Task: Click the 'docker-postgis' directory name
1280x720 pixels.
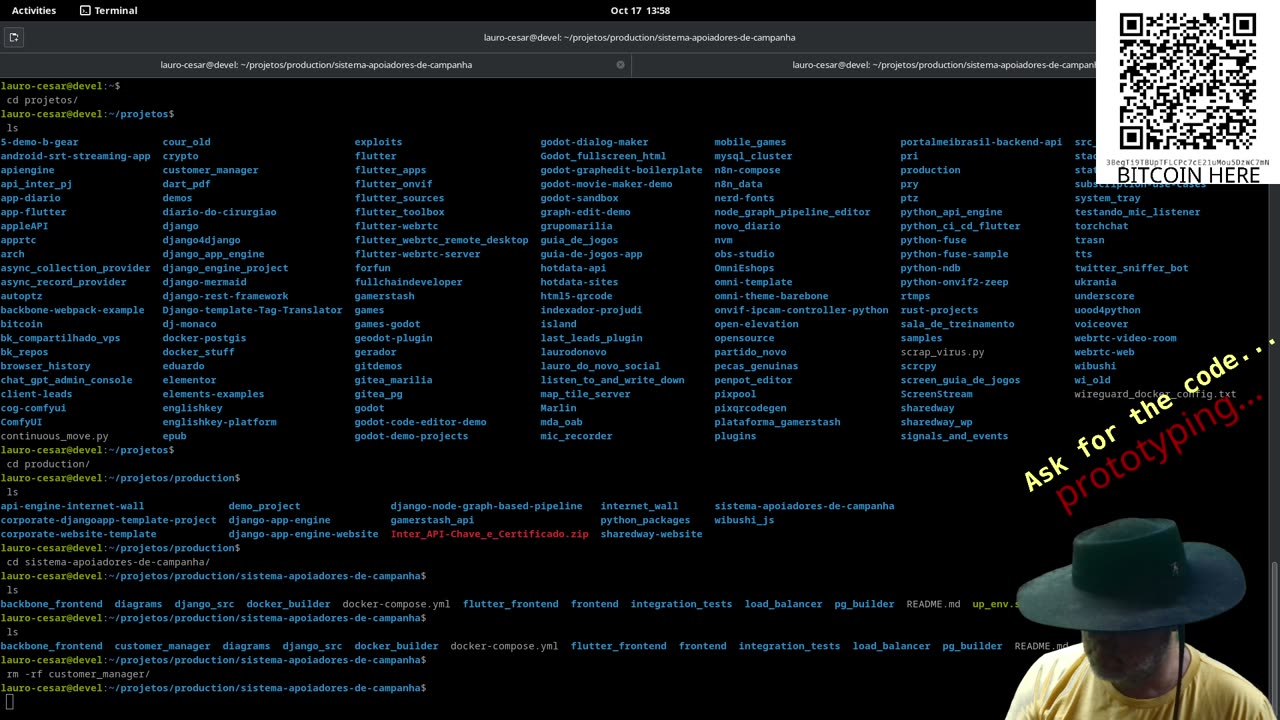Action: pos(204,338)
